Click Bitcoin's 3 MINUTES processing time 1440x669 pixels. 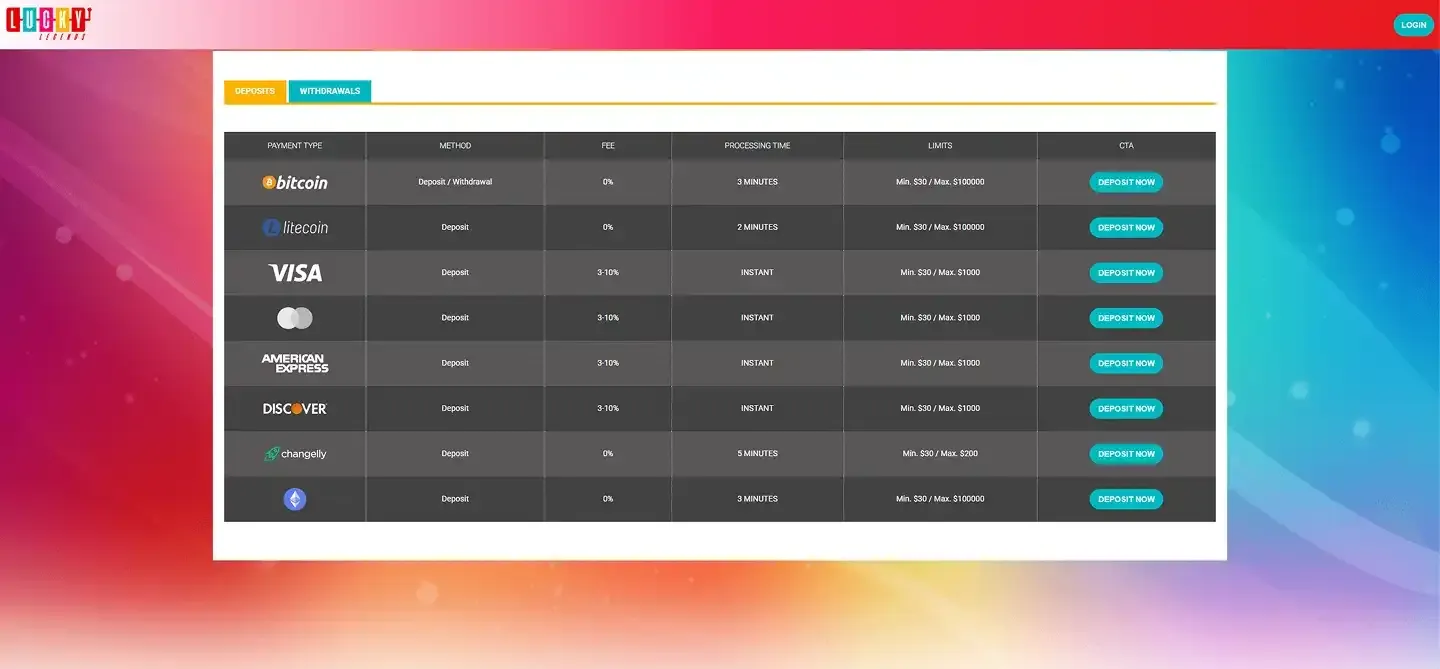(757, 182)
